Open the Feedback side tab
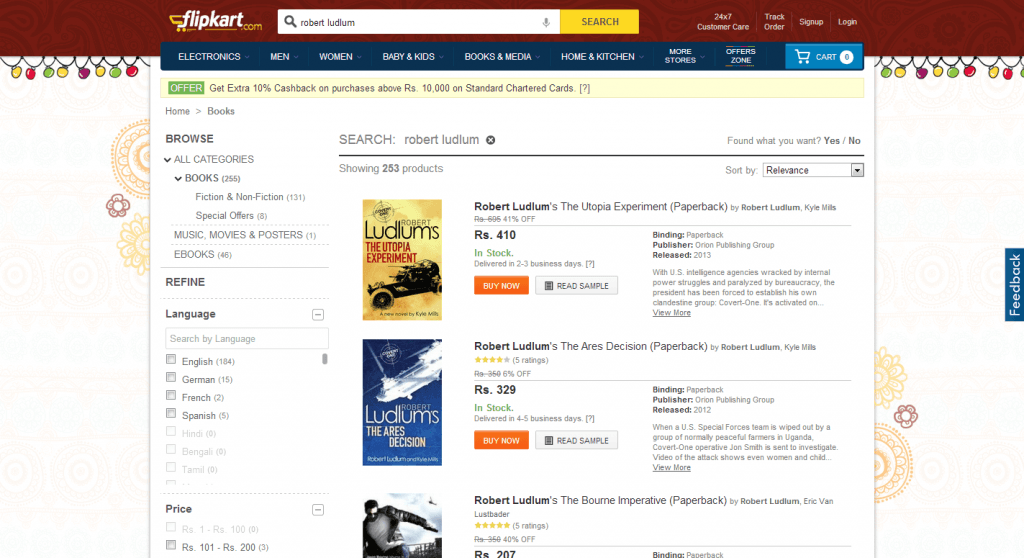 coord(1014,285)
